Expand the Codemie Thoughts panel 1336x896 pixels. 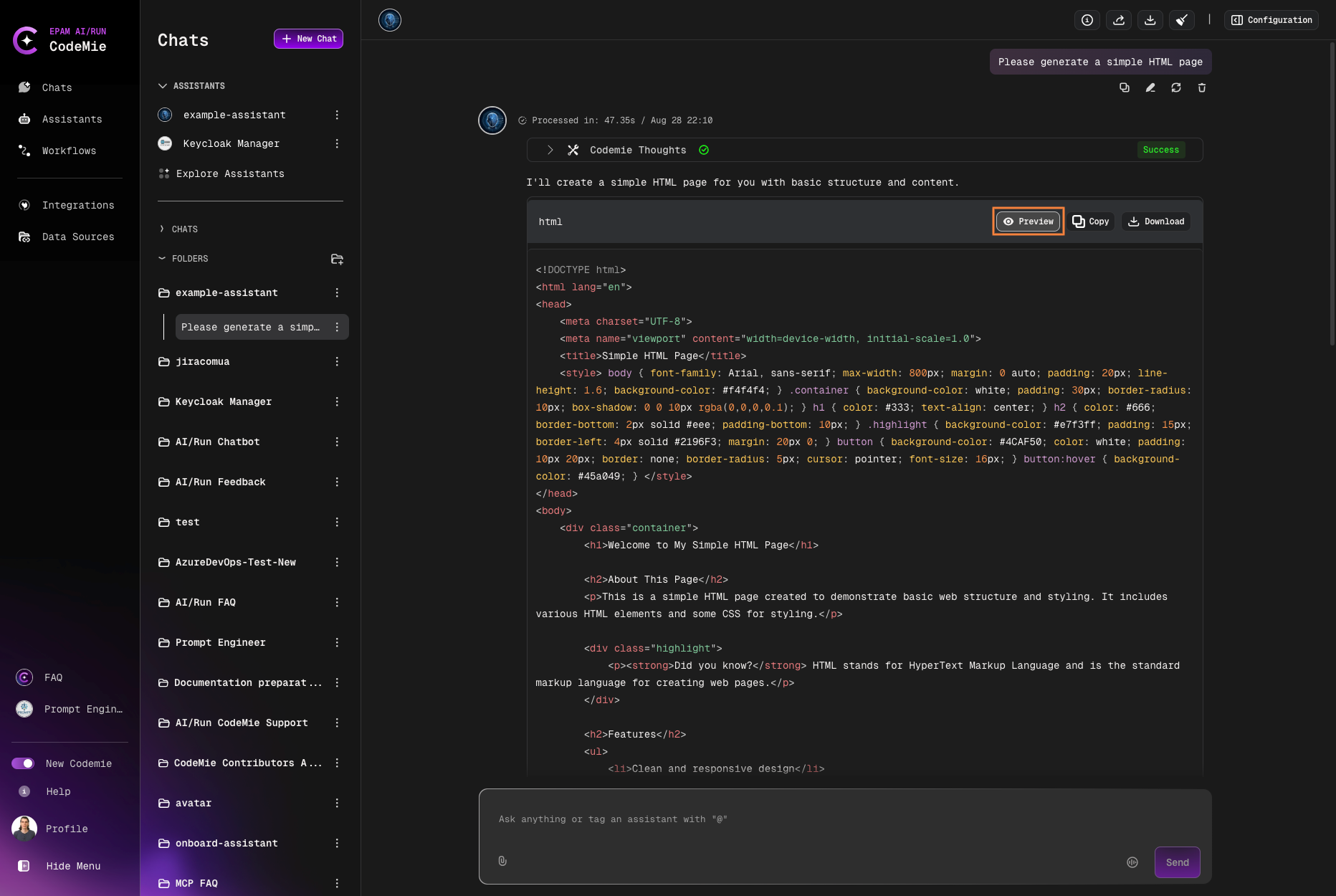pyautogui.click(x=550, y=150)
